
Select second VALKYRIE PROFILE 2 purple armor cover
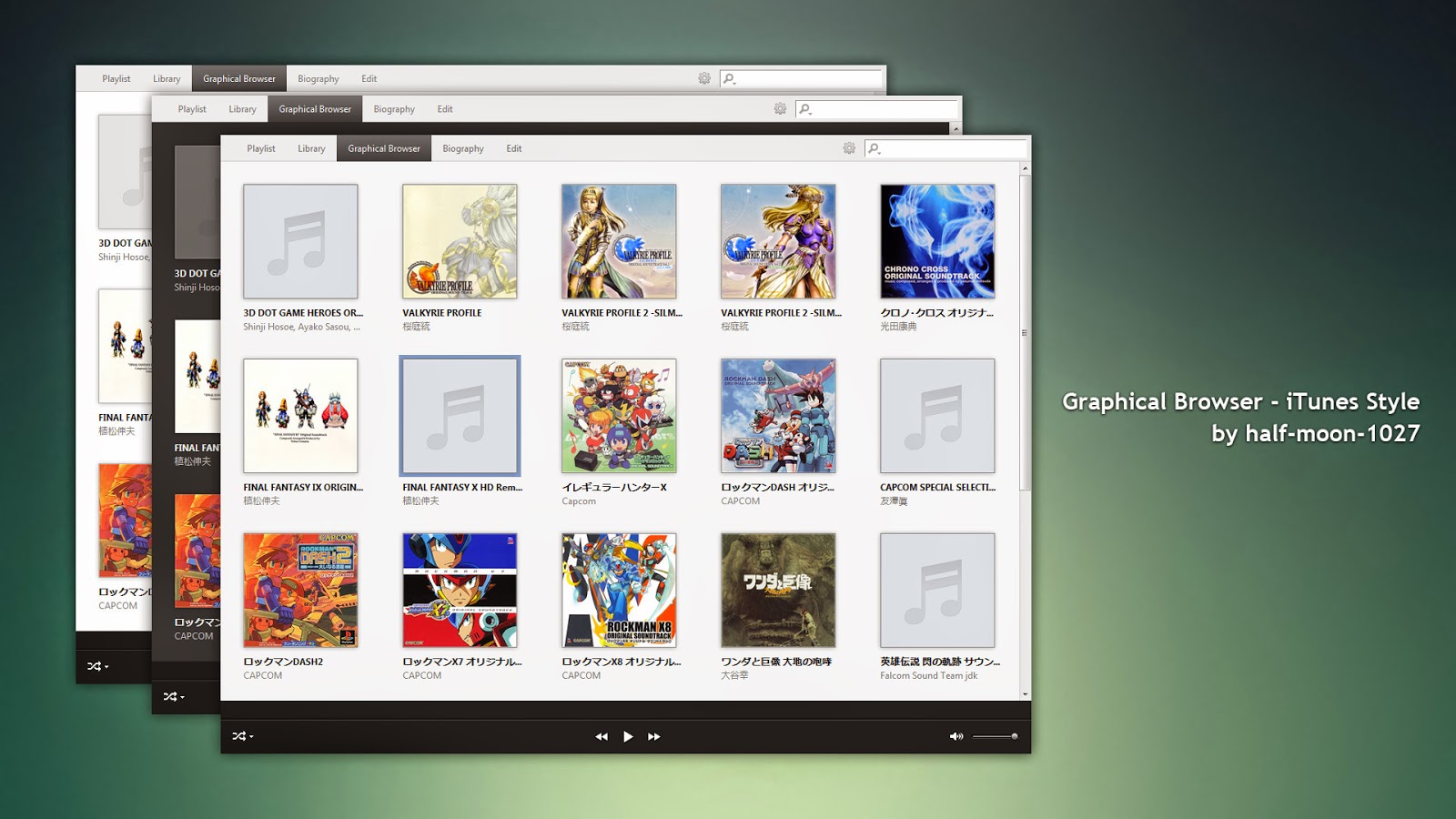pyautogui.click(x=778, y=241)
